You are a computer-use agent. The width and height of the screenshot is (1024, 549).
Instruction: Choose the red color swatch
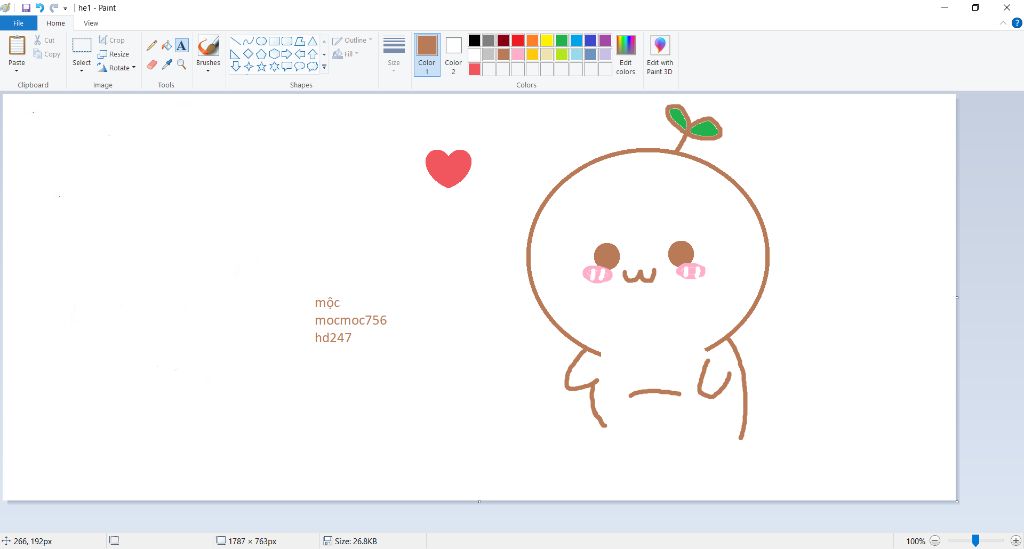(518, 40)
